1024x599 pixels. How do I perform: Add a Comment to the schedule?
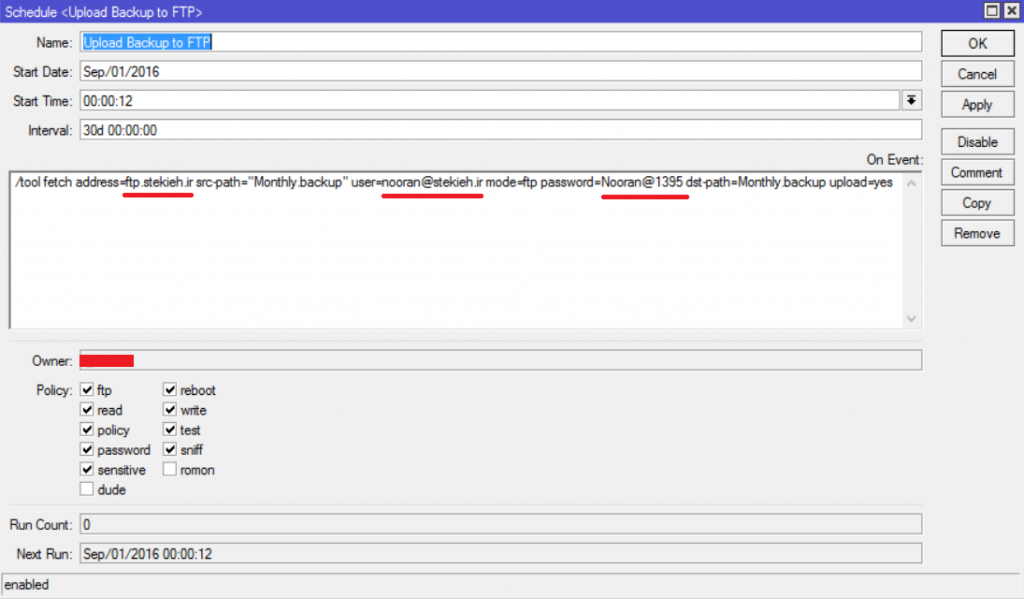point(978,172)
